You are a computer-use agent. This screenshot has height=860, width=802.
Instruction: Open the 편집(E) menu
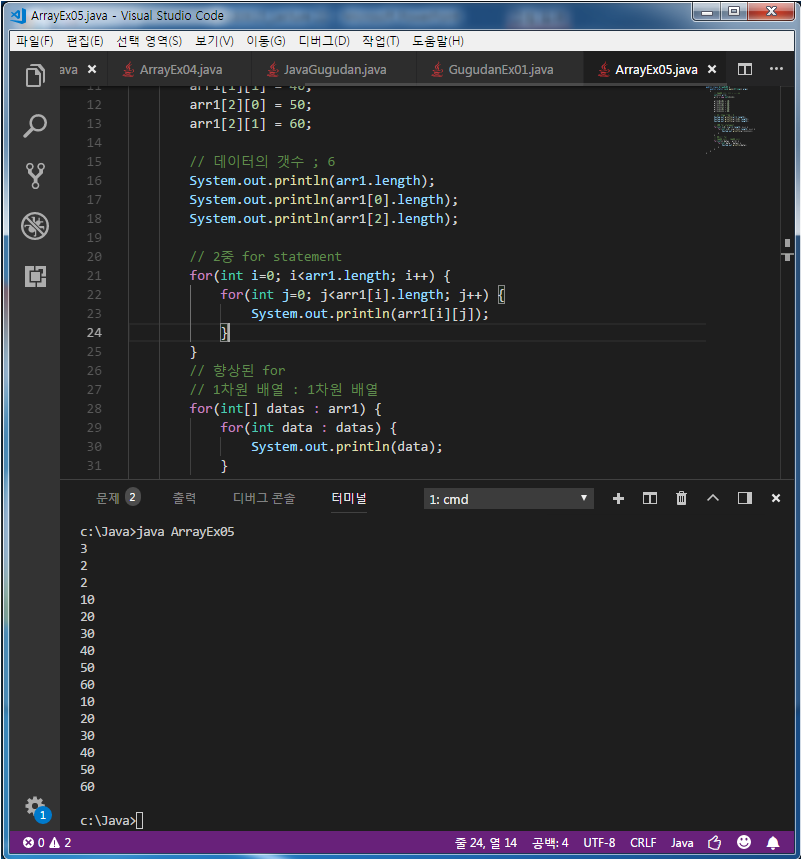tap(84, 41)
